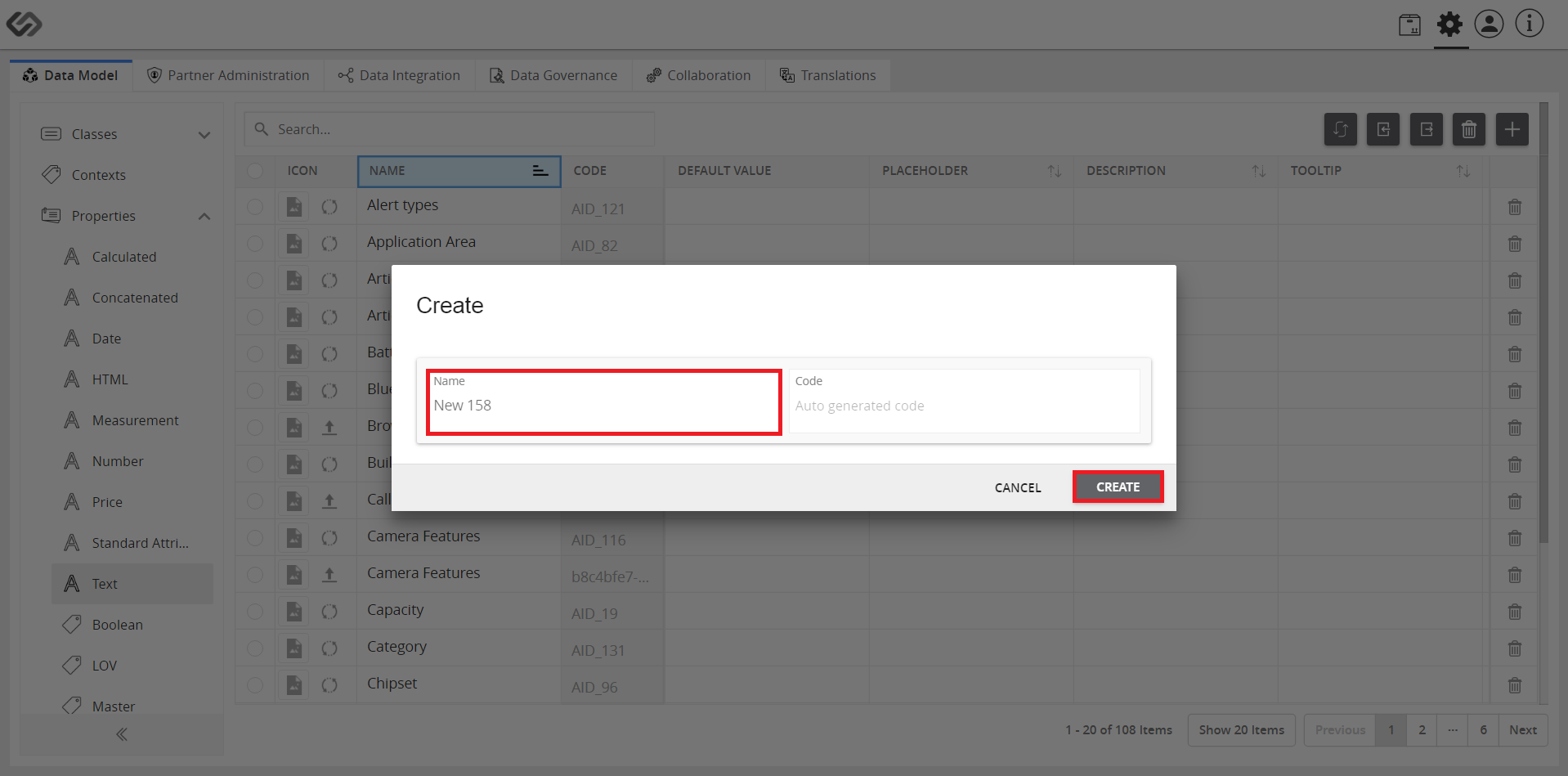Select LOV property type

(105, 666)
